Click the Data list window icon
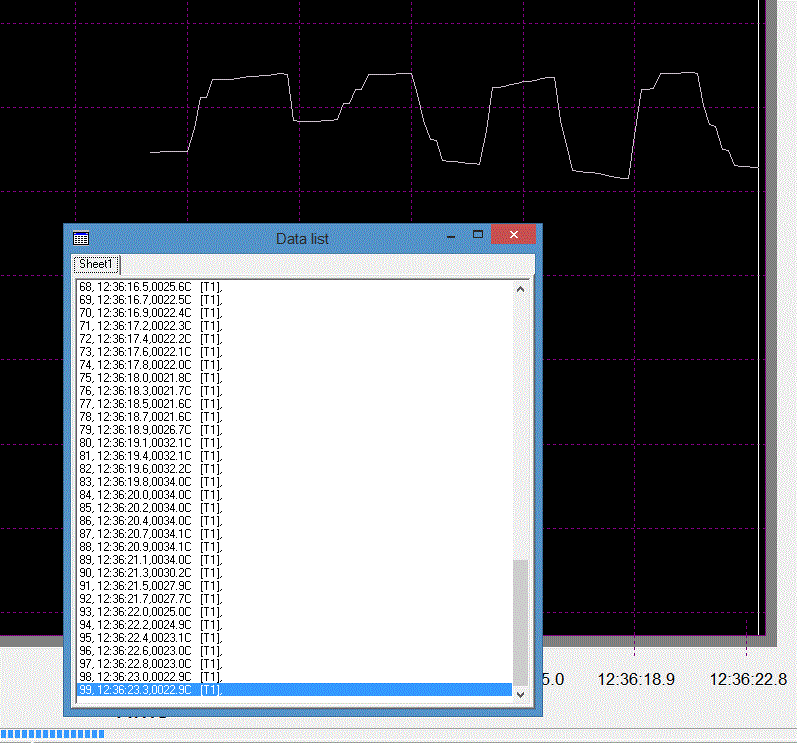Viewport: 797px width, 743px height. click(81, 238)
